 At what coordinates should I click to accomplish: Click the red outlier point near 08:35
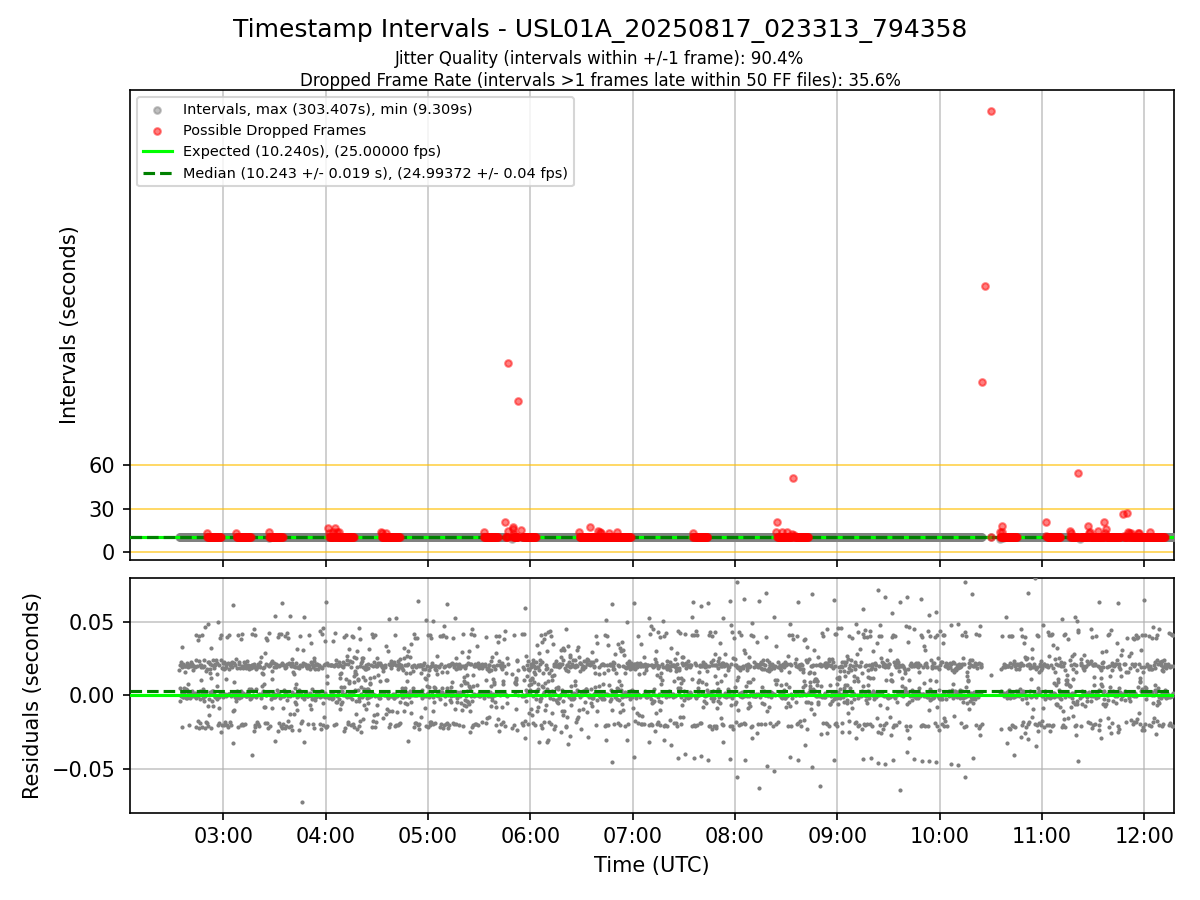coord(793,478)
